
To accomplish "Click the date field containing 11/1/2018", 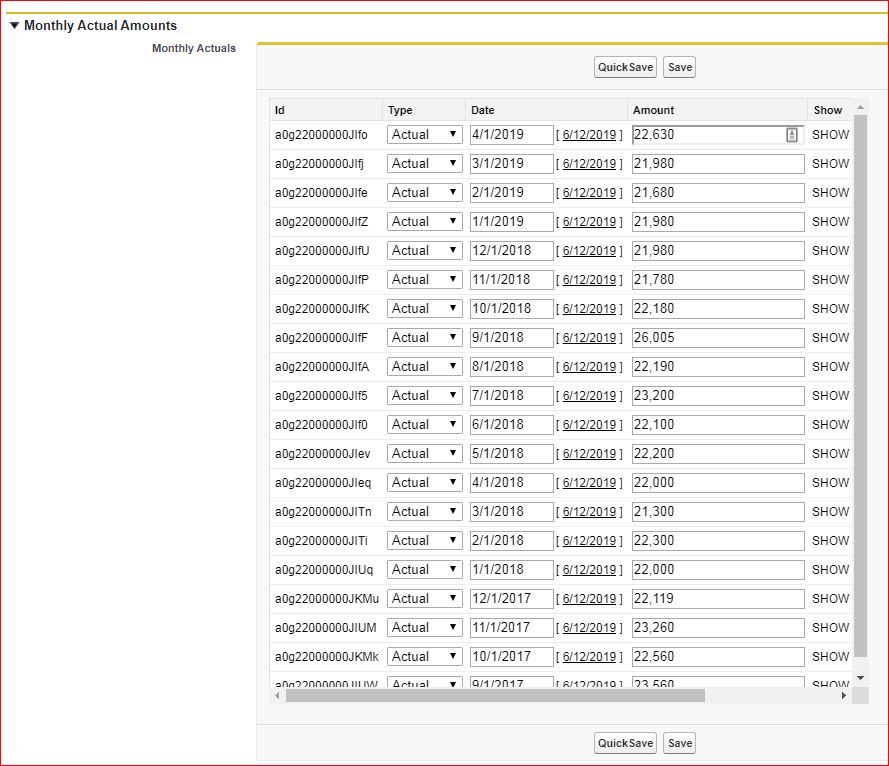I will tap(511, 280).
